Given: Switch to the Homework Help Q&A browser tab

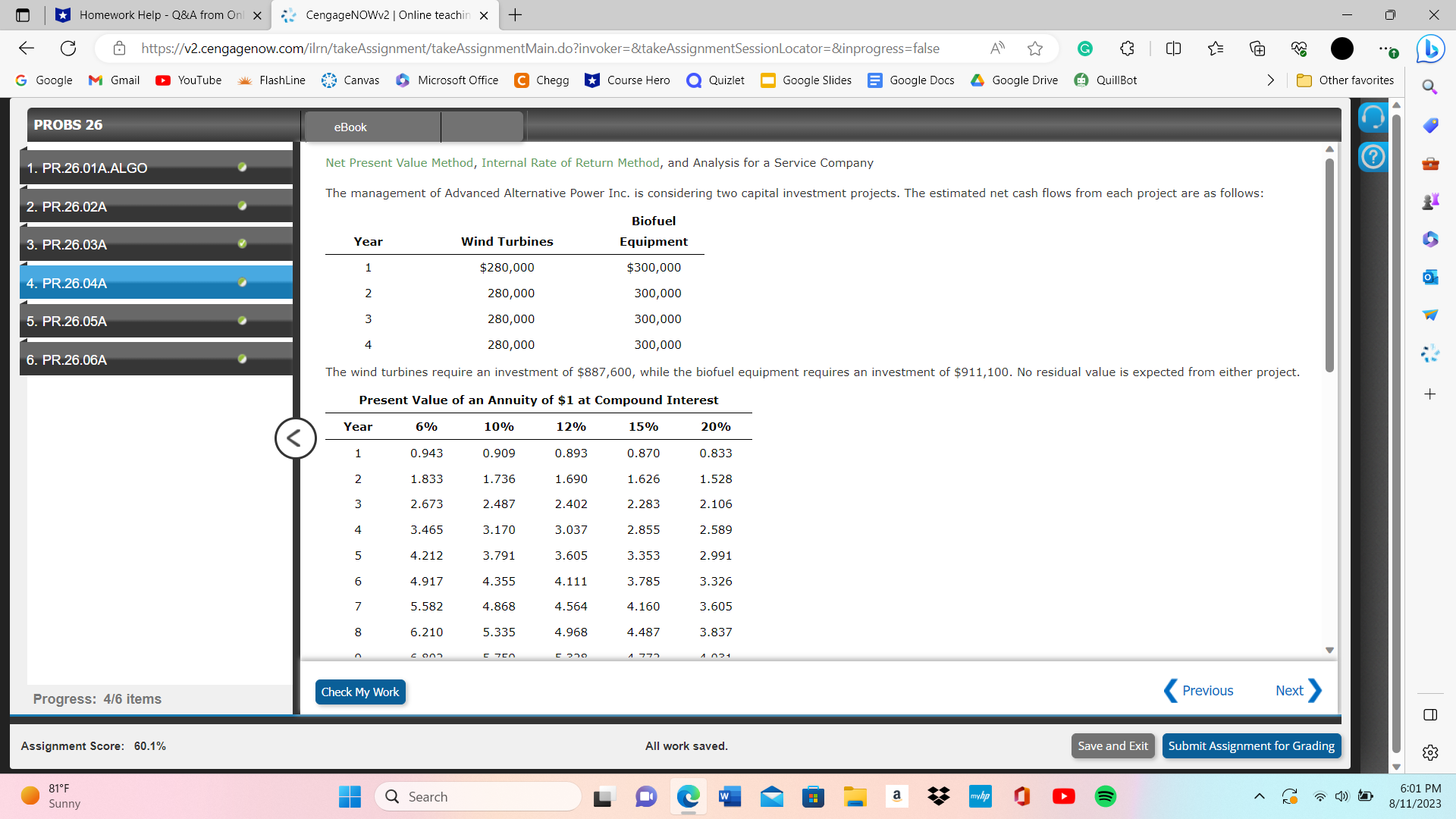Looking at the screenshot, I should coord(152,14).
